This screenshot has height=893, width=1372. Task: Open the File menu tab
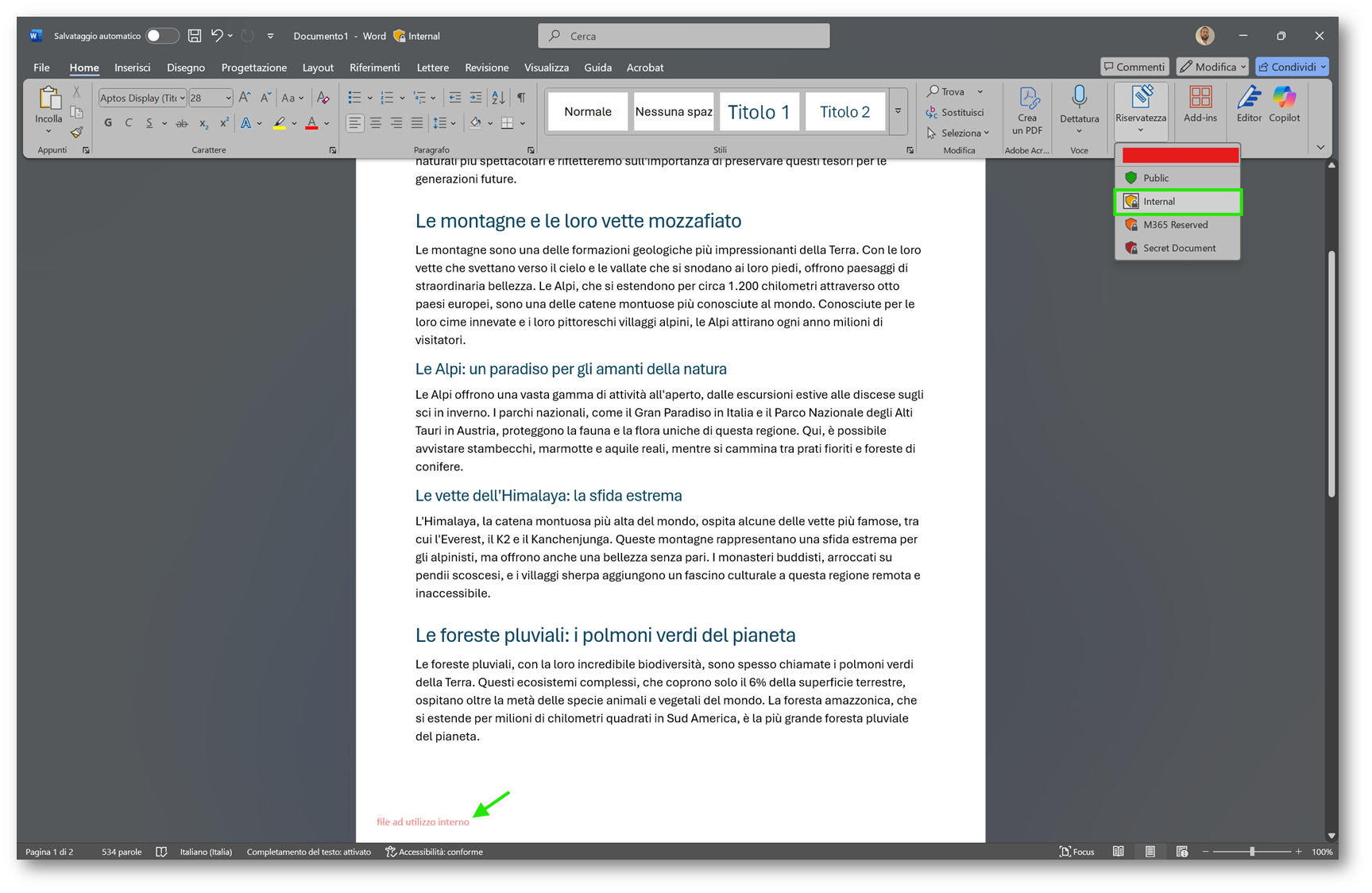click(41, 68)
